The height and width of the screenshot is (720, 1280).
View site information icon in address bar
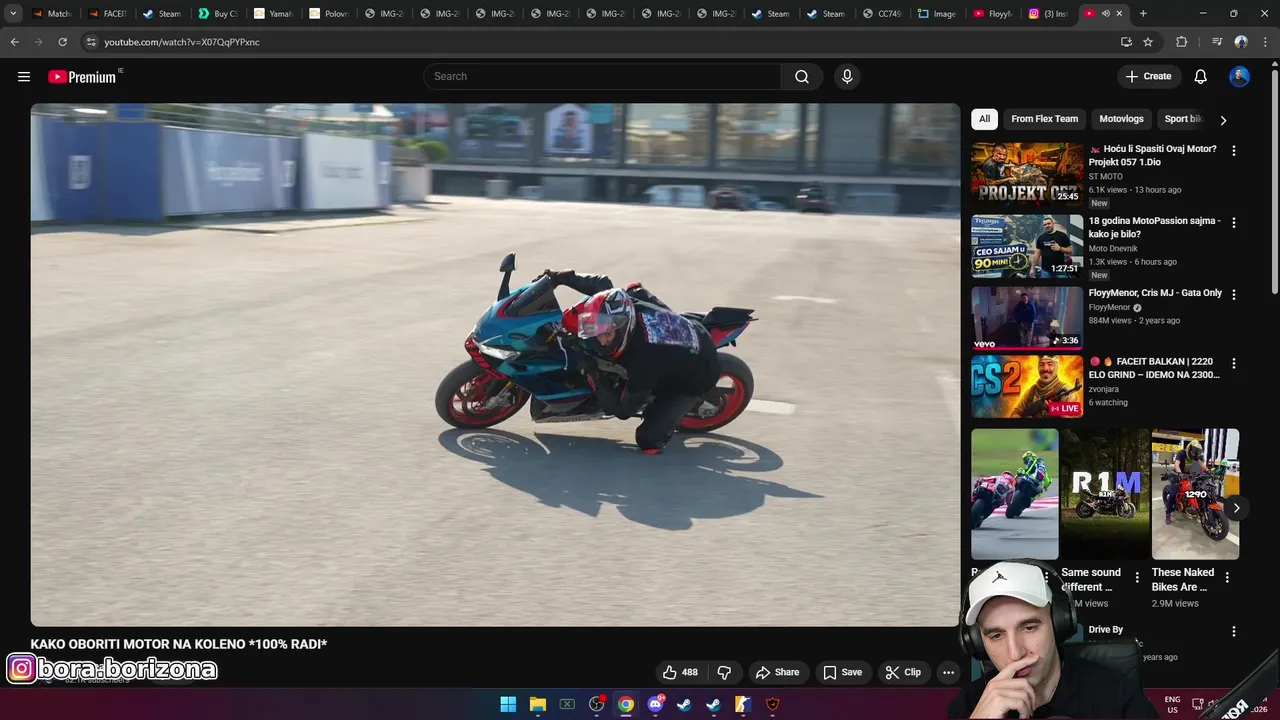(x=91, y=42)
